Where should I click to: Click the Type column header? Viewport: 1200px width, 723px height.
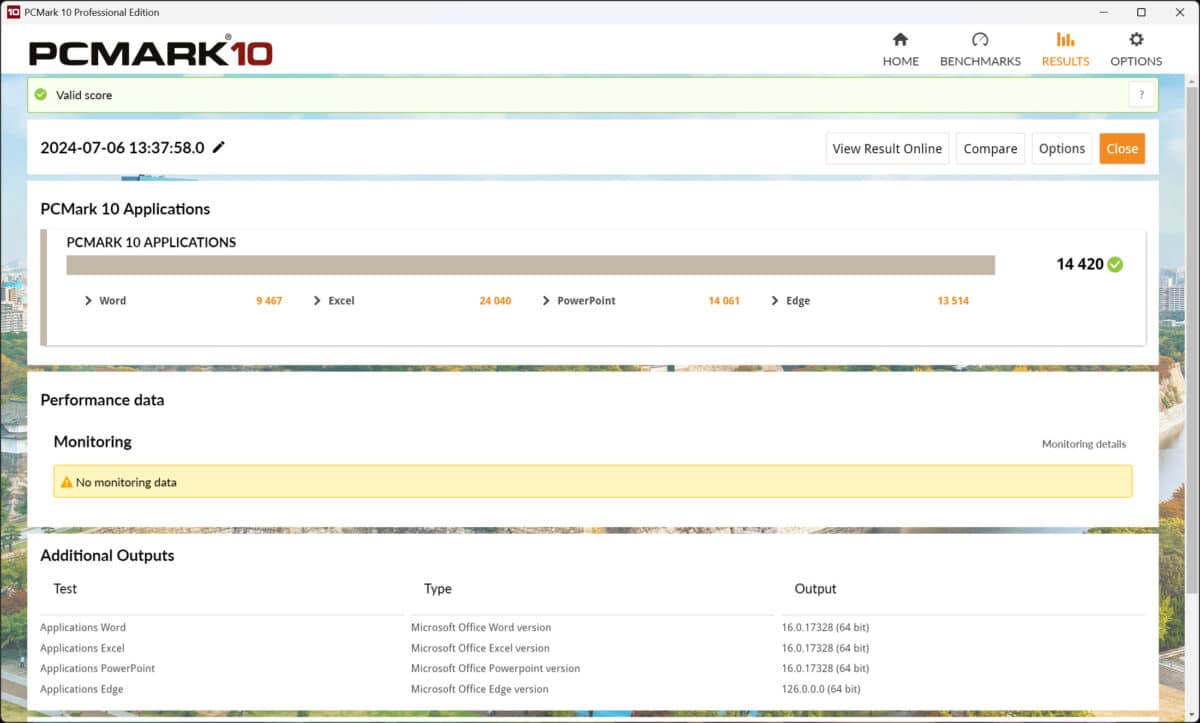(x=438, y=589)
